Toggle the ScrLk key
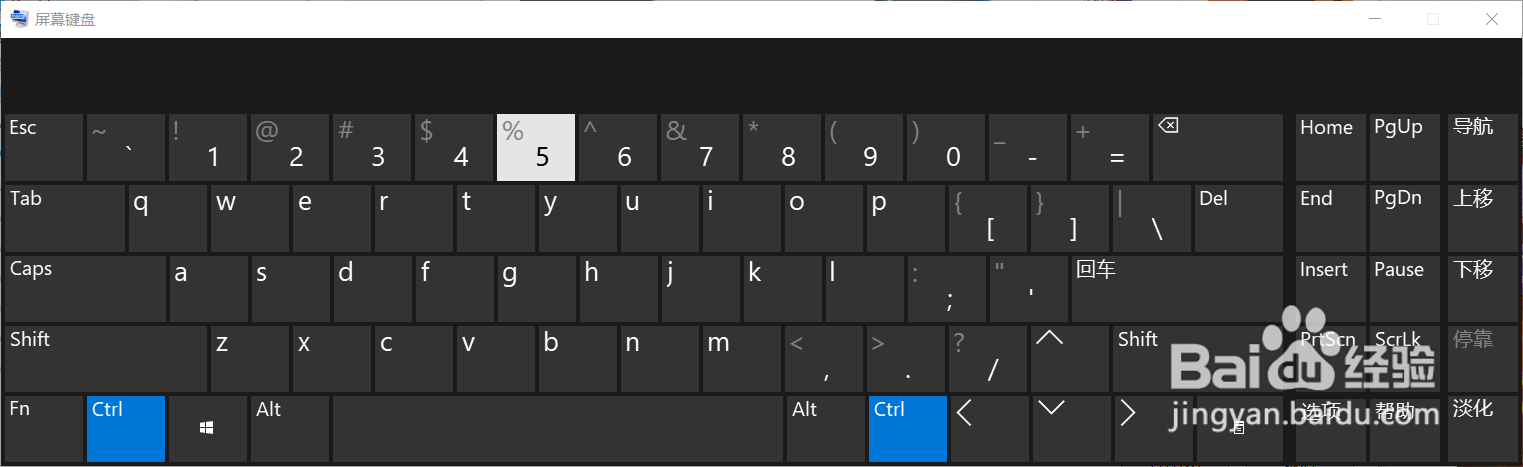1523x467 pixels. pos(1406,358)
